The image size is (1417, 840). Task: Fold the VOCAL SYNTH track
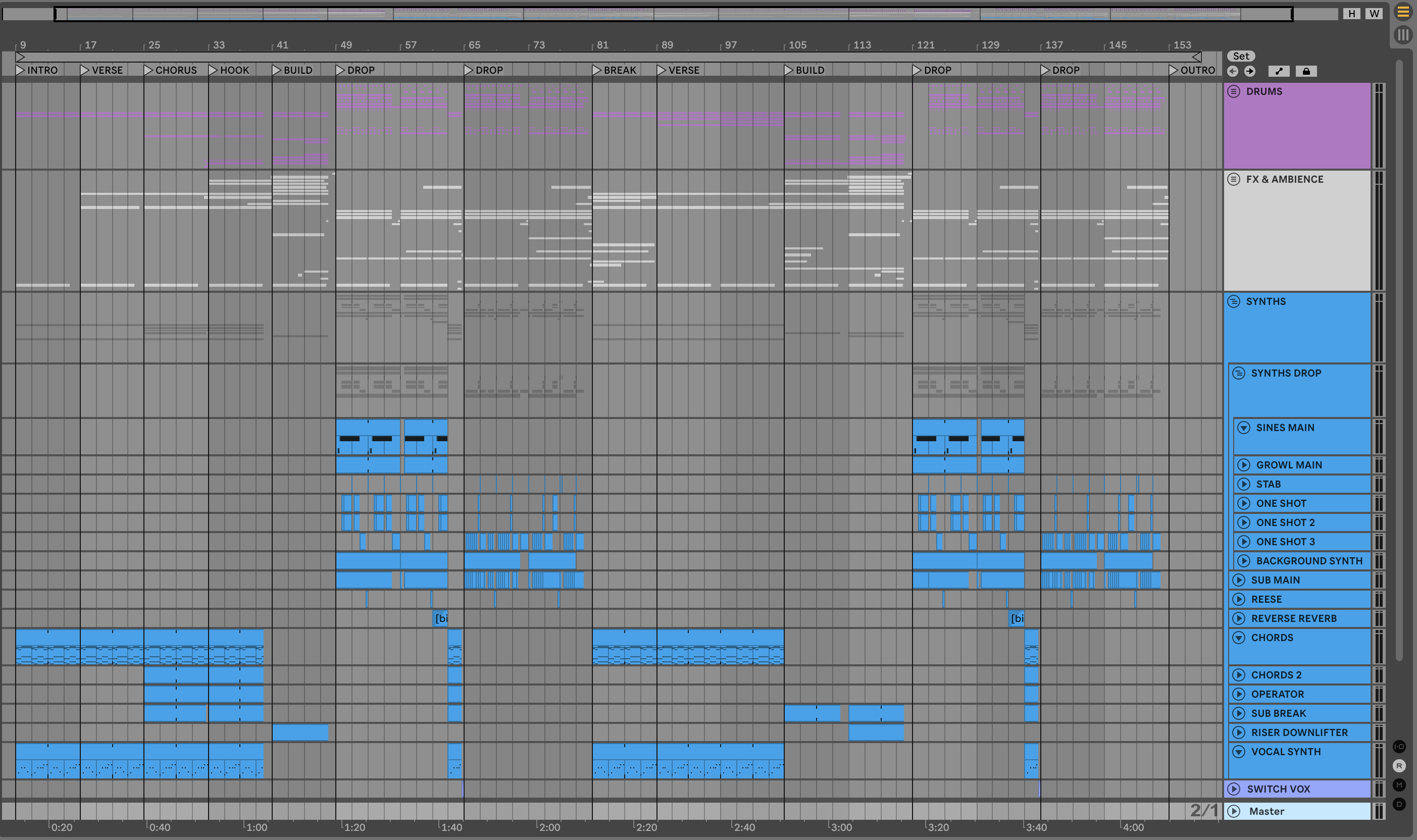(1239, 752)
